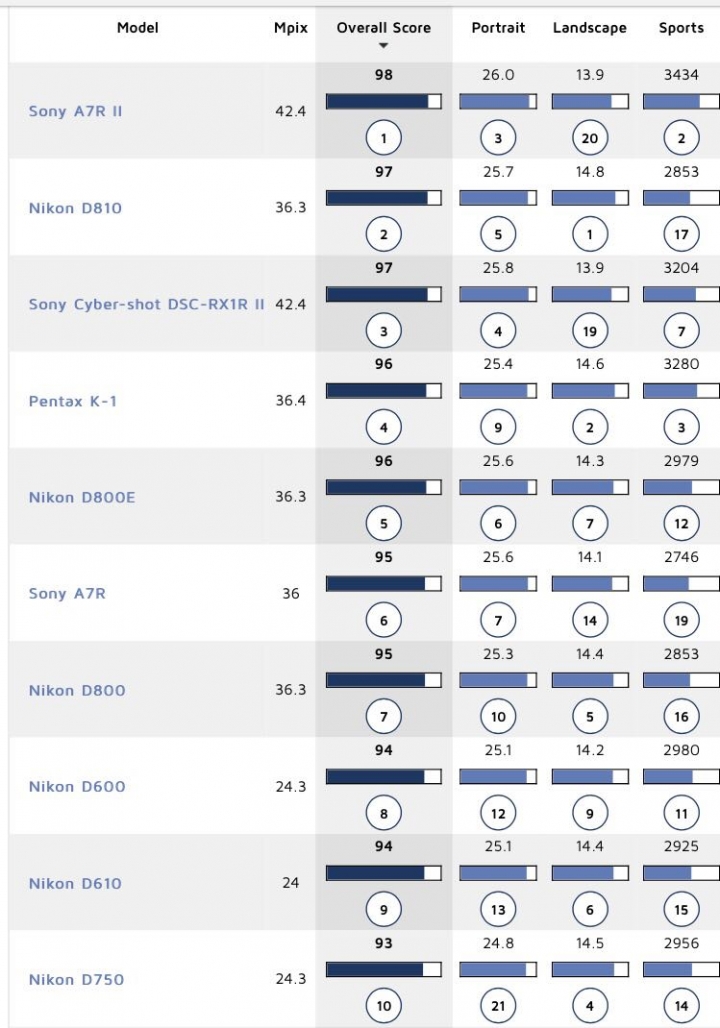
Task: Sort table by Overall Score column
Action: point(384,28)
